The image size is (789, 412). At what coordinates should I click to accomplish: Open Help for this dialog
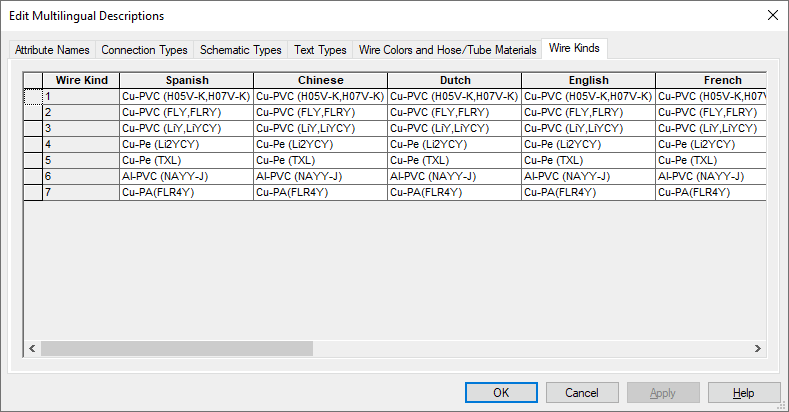[x=744, y=392]
